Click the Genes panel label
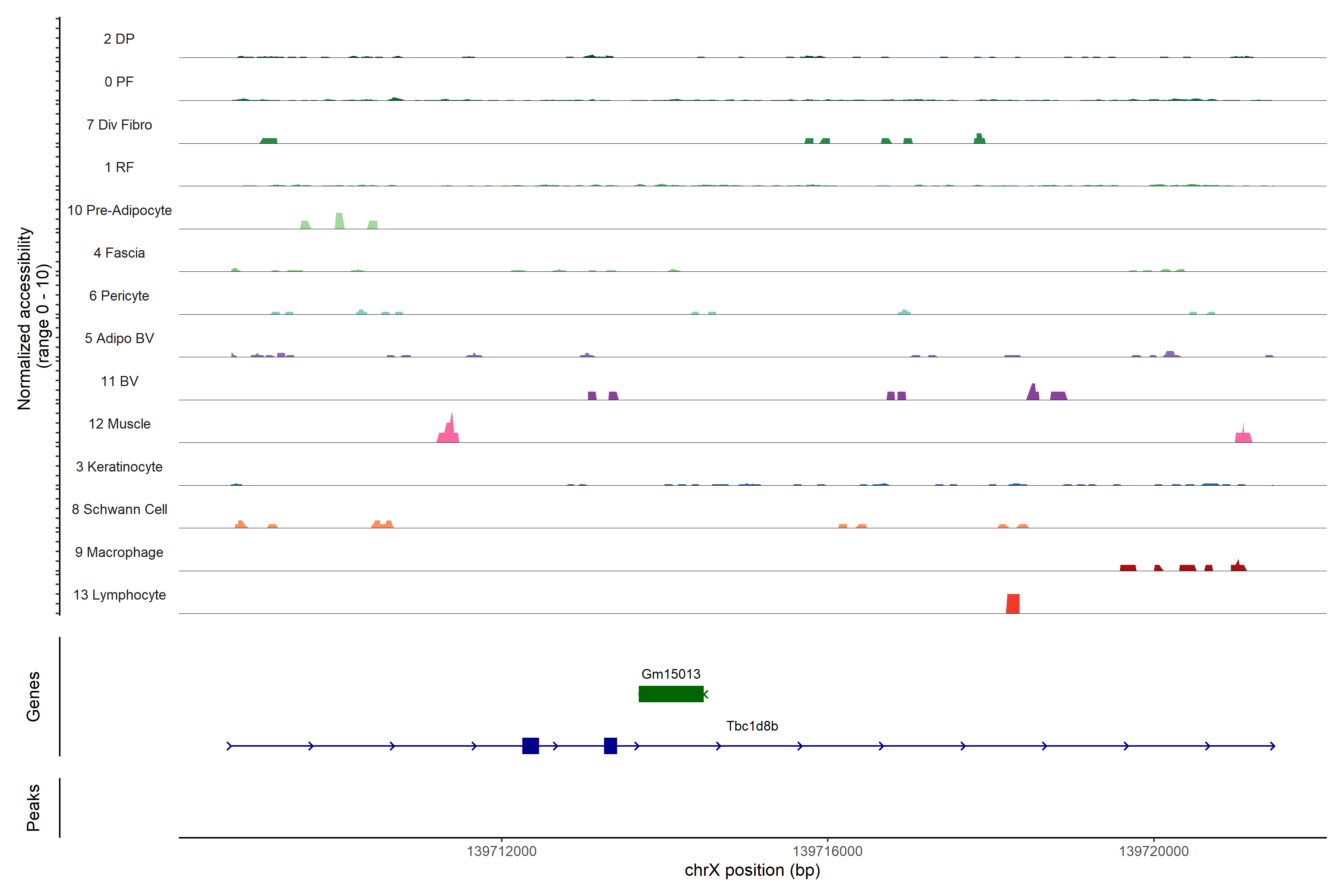 (x=33, y=696)
